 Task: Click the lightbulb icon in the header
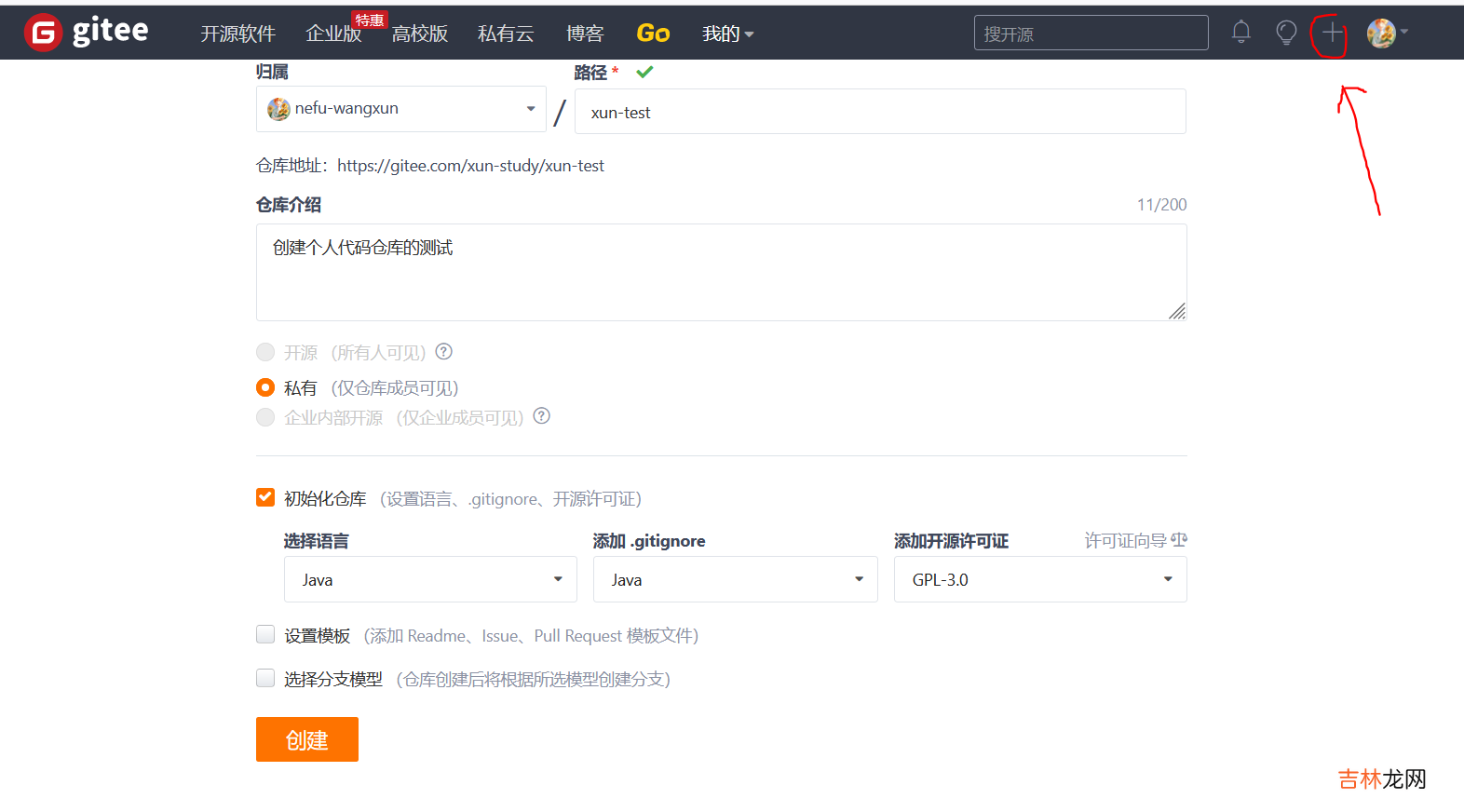pos(1286,33)
